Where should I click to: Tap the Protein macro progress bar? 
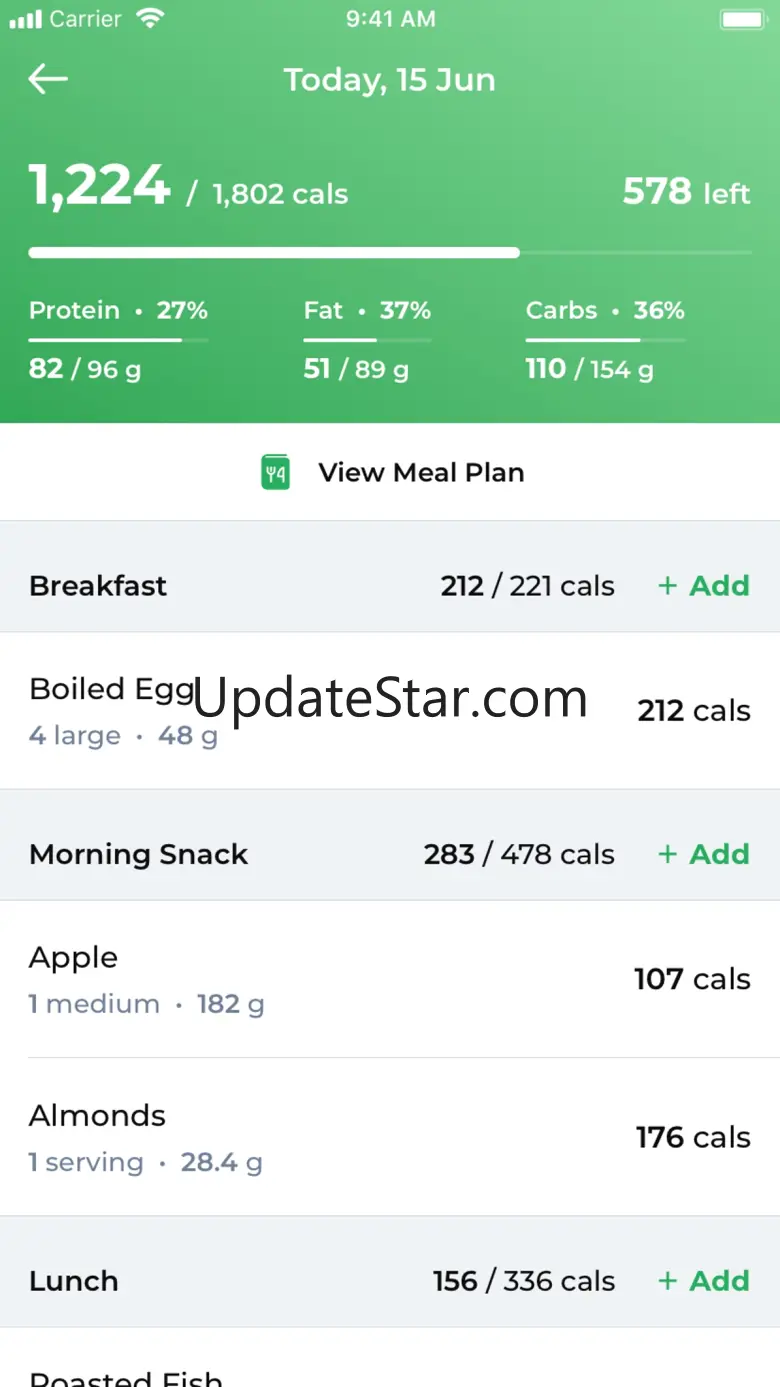tap(118, 341)
